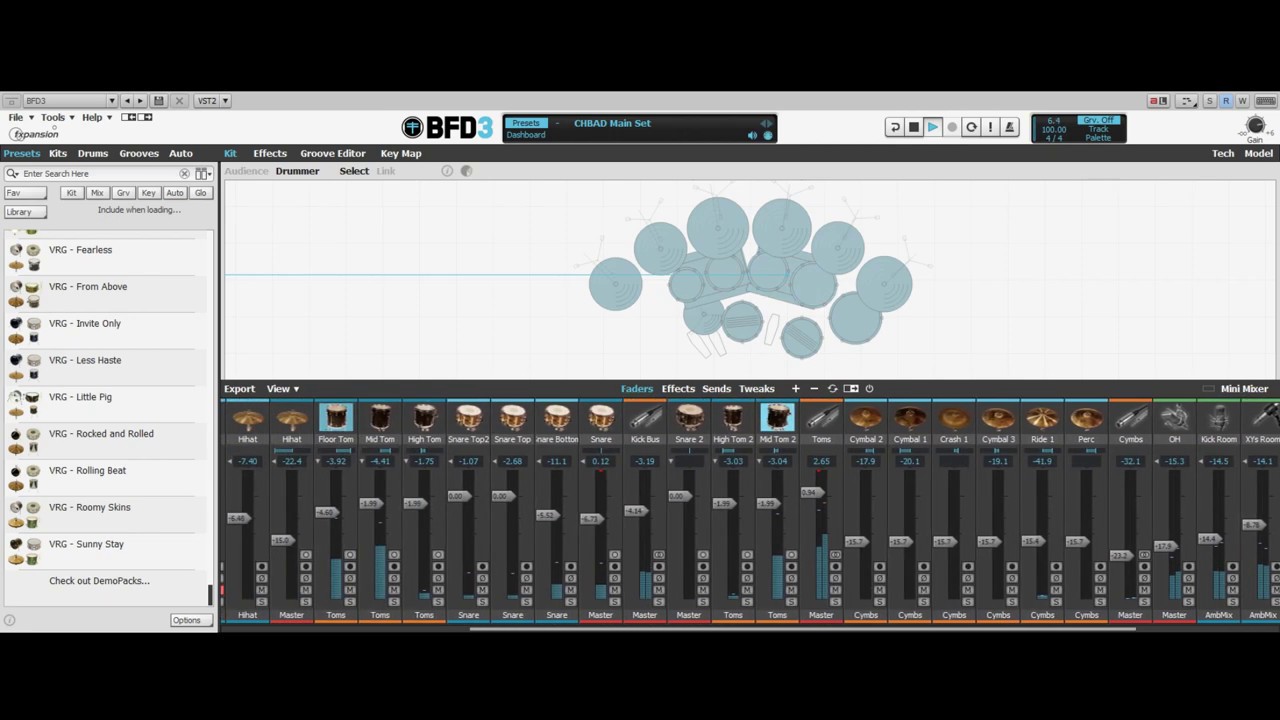Click the Check out DemoPacks link
The height and width of the screenshot is (720, 1280).
pos(99,581)
